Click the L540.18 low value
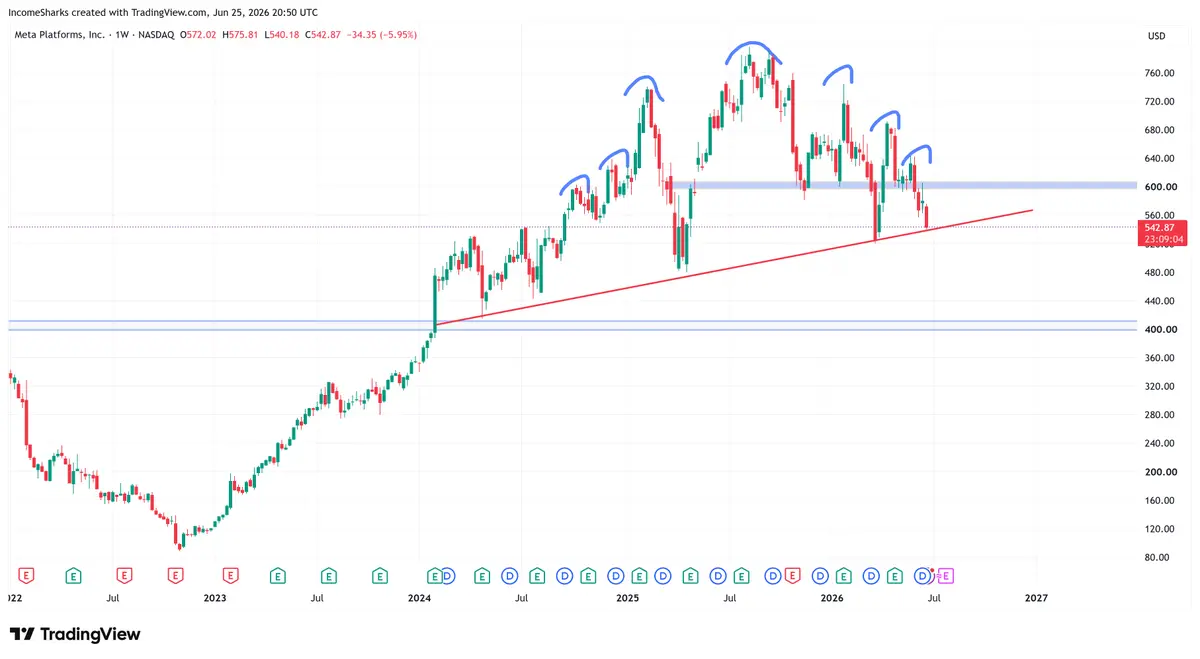 (x=282, y=35)
